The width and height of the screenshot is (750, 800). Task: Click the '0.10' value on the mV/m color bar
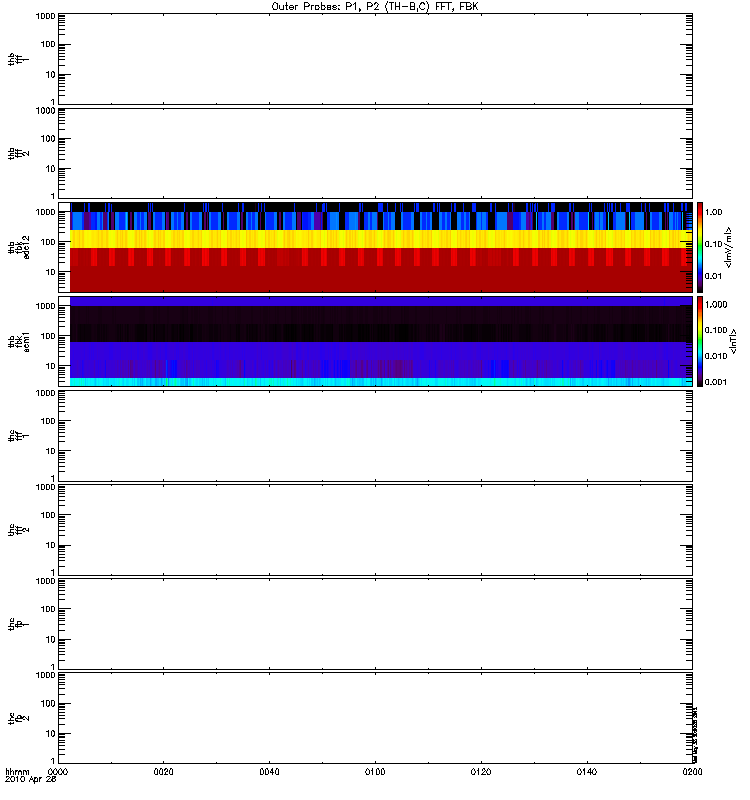click(714, 244)
